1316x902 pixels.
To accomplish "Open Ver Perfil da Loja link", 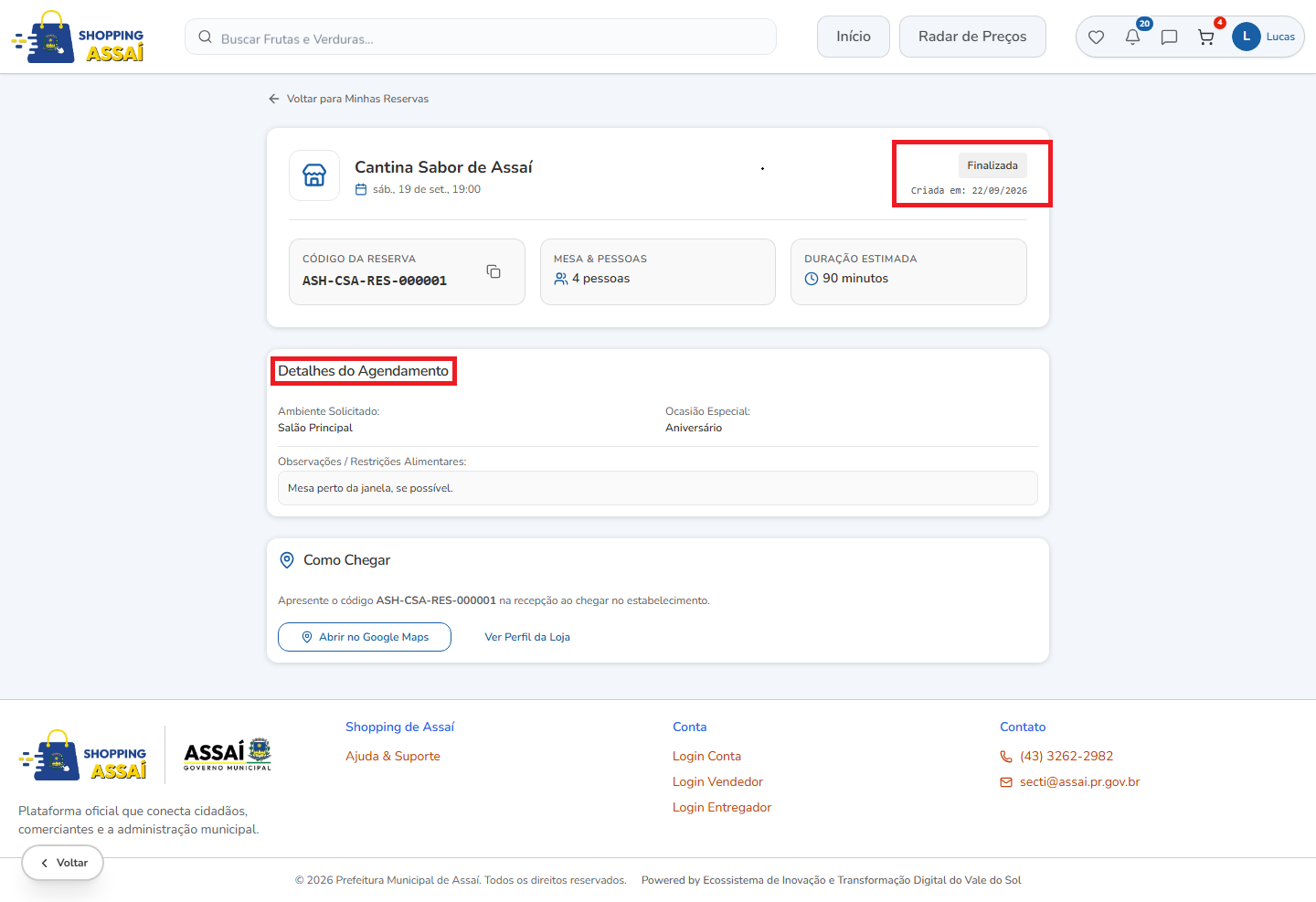I will coord(527,637).
